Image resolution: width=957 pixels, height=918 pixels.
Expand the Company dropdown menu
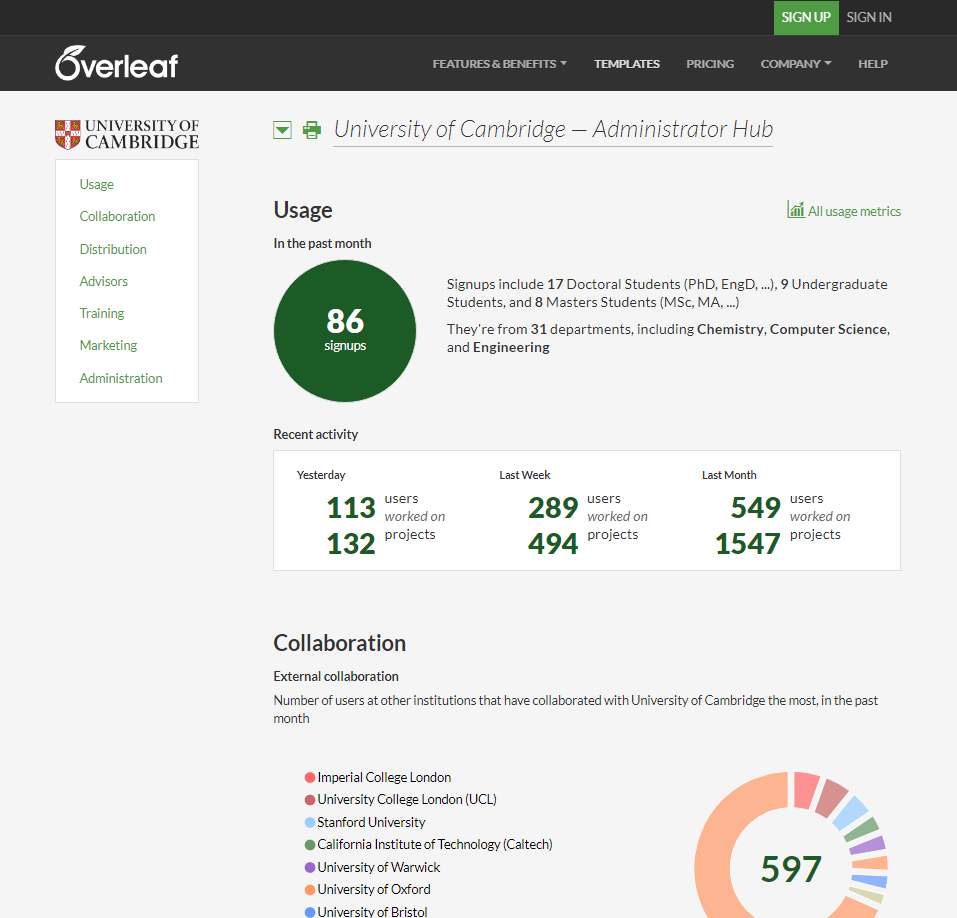[796, 64]
